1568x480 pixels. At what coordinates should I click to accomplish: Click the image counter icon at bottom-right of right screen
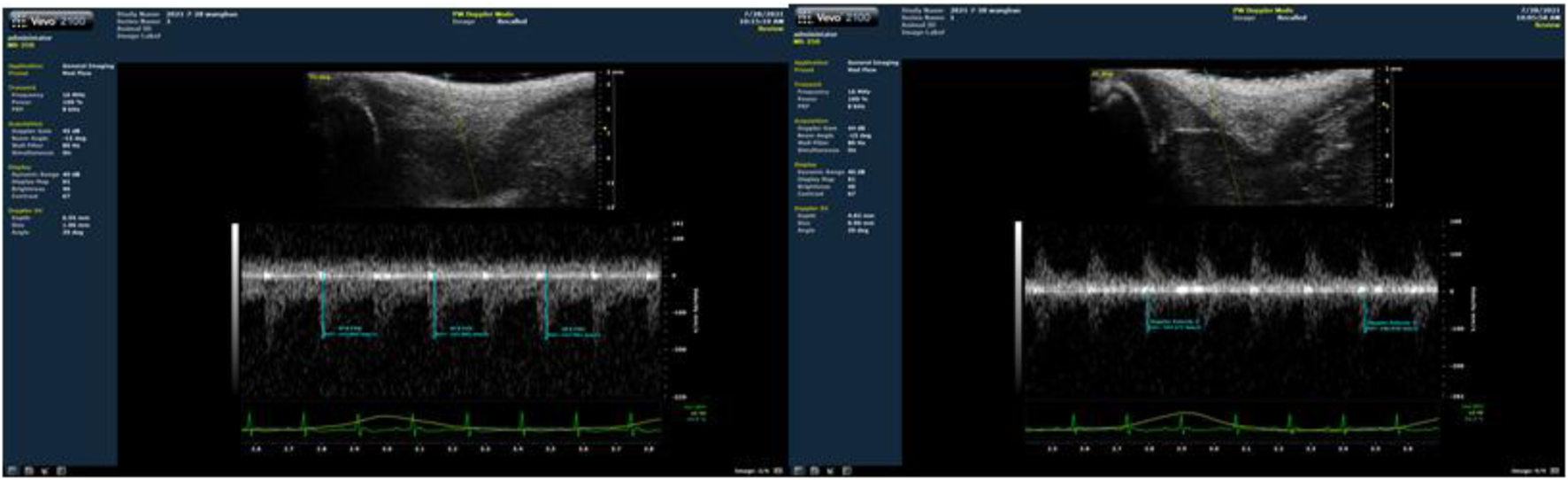pyautogui.click(x=1558, y=470)
